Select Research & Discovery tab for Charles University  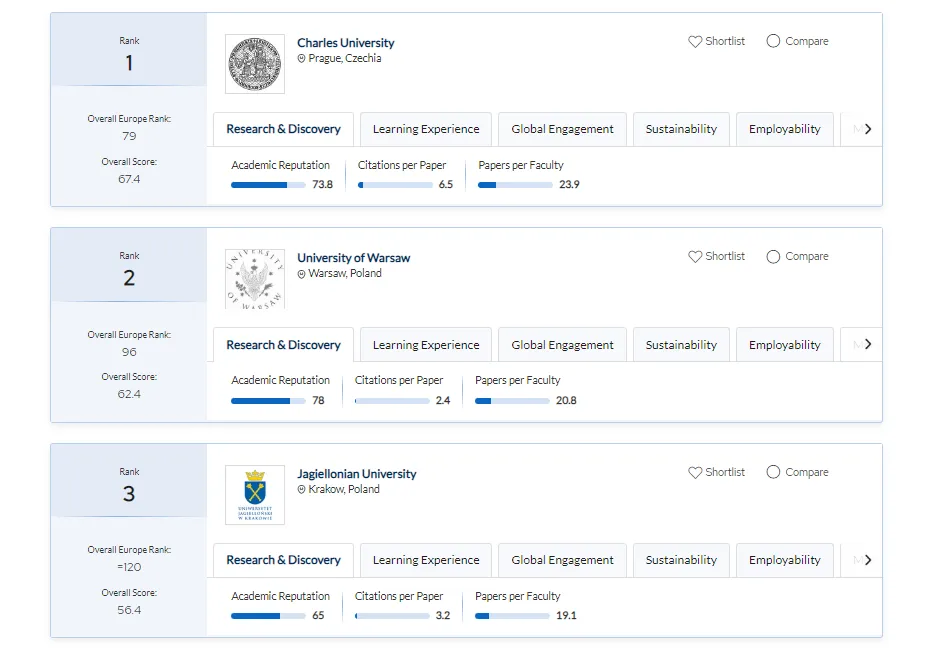coord(283,129)
